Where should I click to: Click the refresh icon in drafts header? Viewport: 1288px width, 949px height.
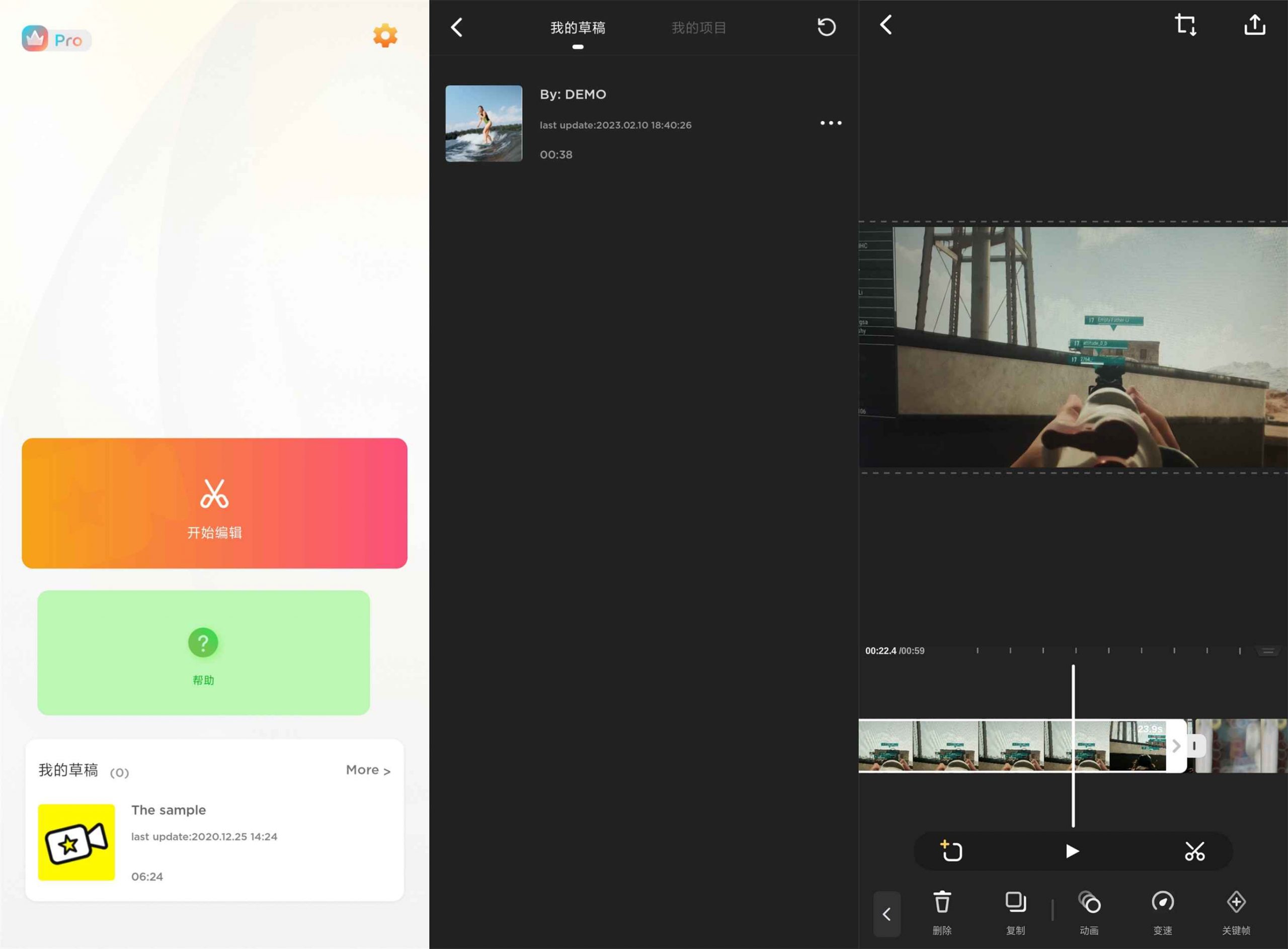[x=826, y=27]
